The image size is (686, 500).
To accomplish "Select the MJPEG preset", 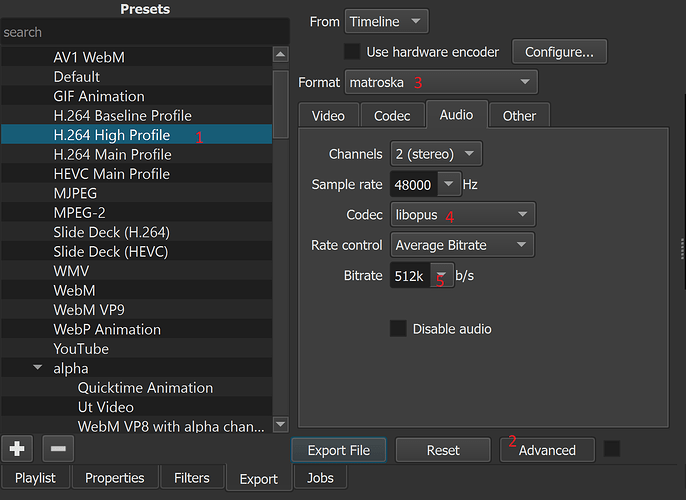I will 136,192.
